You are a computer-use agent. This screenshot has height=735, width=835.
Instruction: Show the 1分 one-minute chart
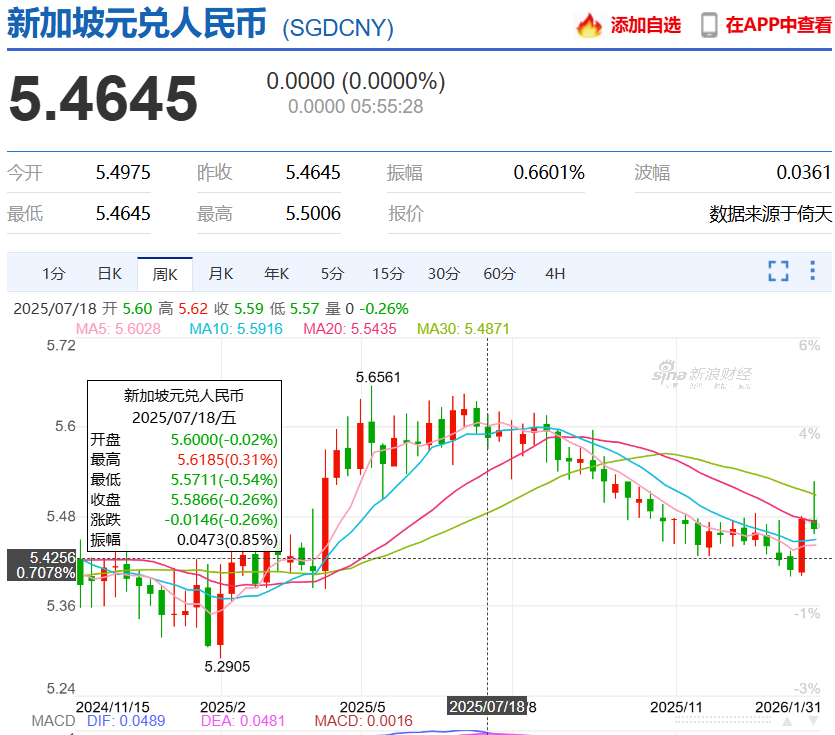pyautogui.click(x=53, y=274)
